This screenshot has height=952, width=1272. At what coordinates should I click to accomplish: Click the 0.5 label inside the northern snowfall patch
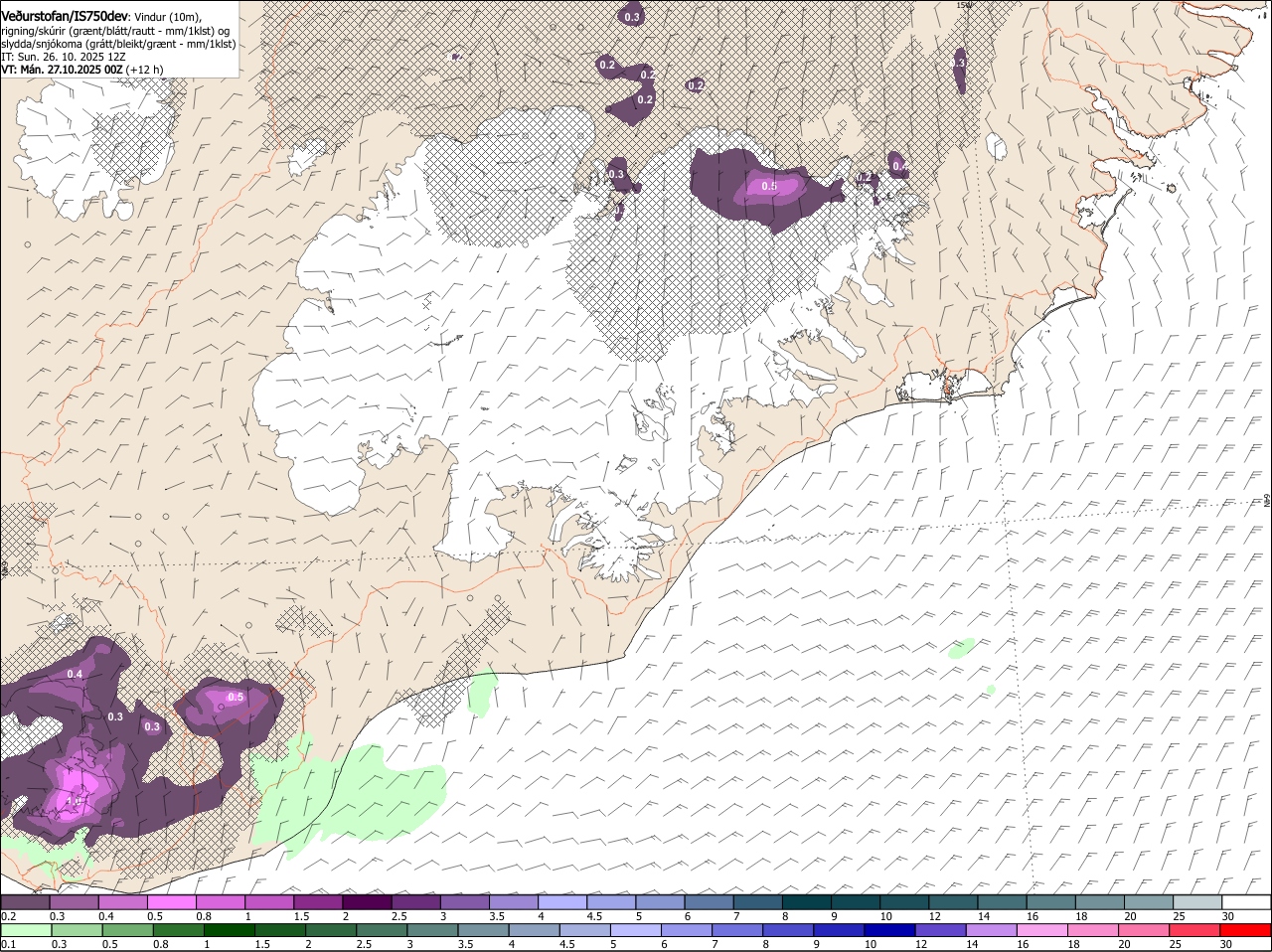tap(769, 187)
